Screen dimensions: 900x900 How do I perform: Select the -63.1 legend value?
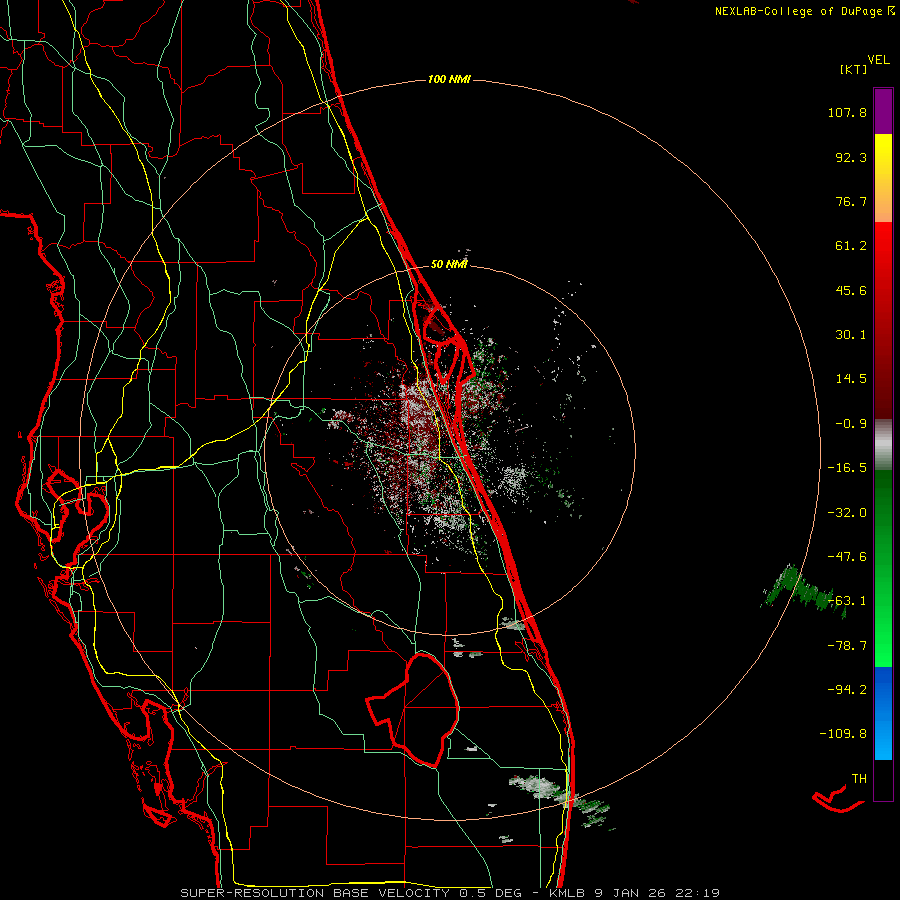click(x=847, y=601)
